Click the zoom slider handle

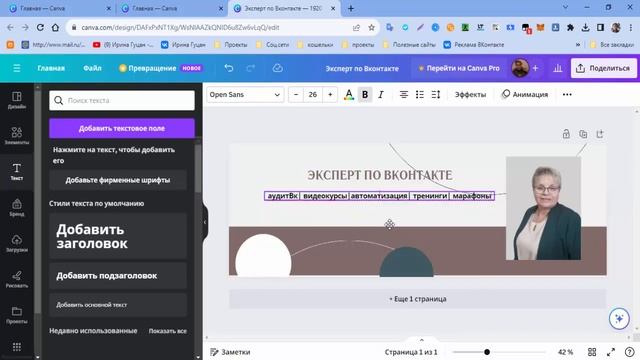(x=487, y=352)
